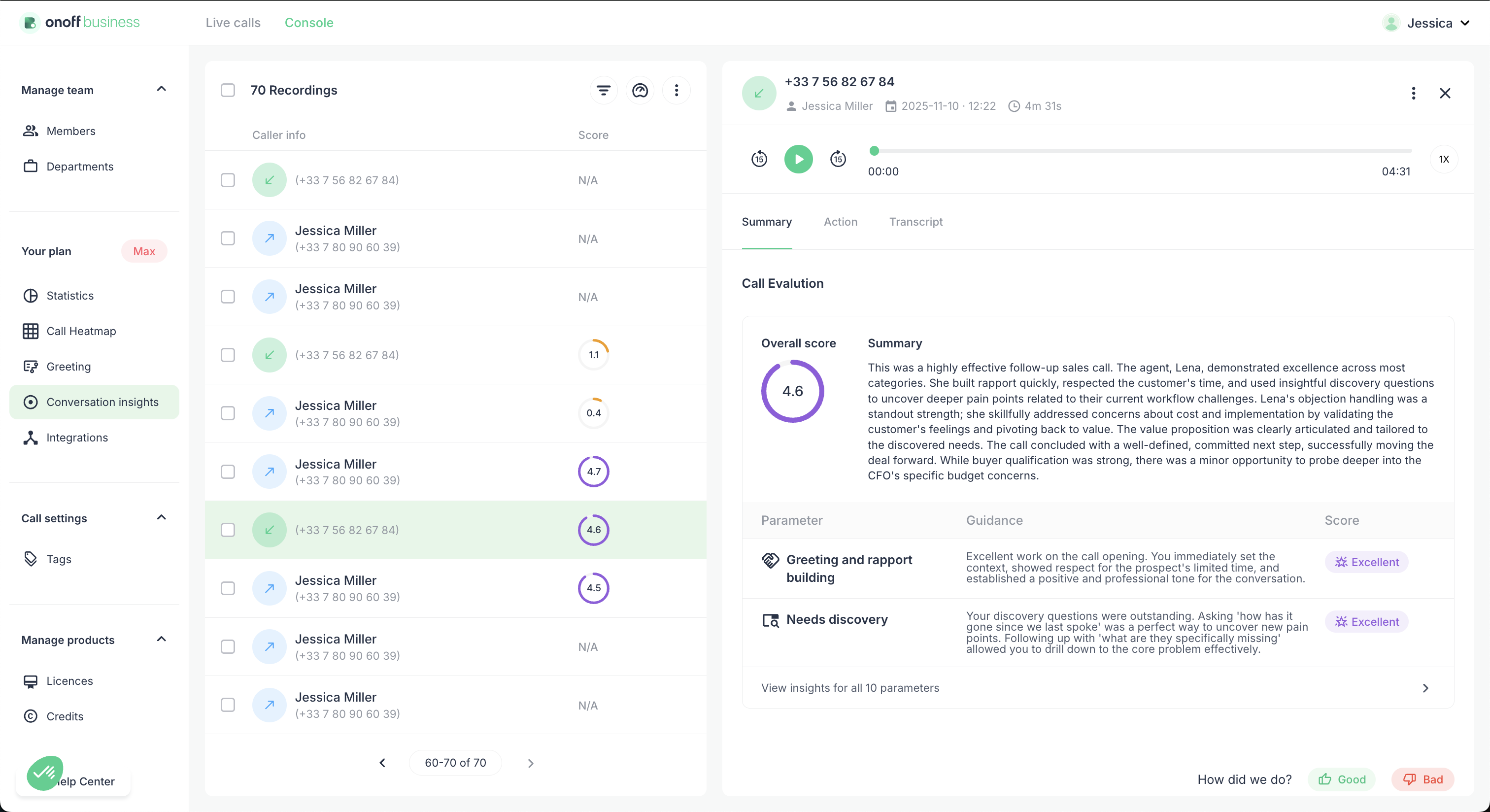Viewport: 1490px width, 812px height.
Task: Click the scoring gauge icon in recordings header
Action: coord(640,90)
